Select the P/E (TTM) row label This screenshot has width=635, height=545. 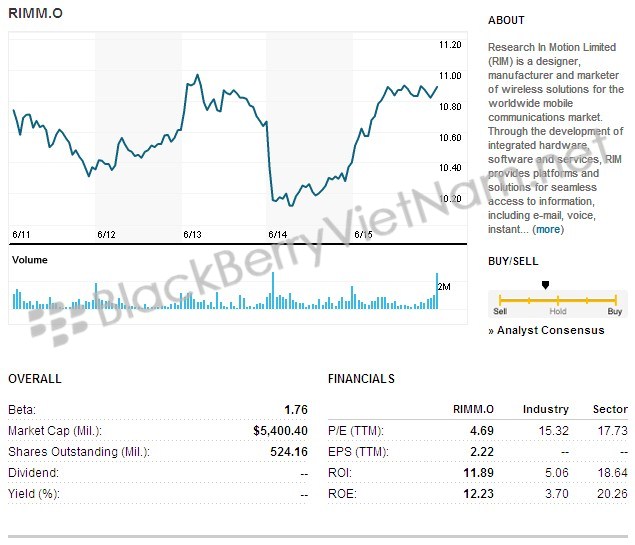tap(356, 431)
